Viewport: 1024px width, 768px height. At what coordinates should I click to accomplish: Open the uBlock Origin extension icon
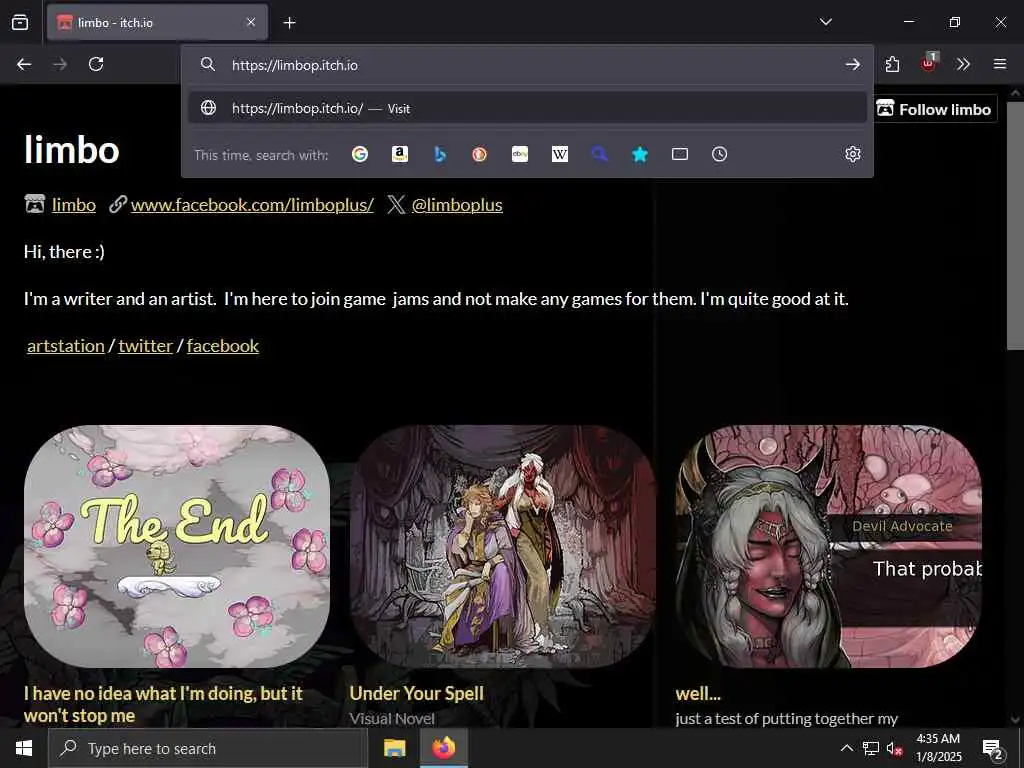tap(928, 63)
